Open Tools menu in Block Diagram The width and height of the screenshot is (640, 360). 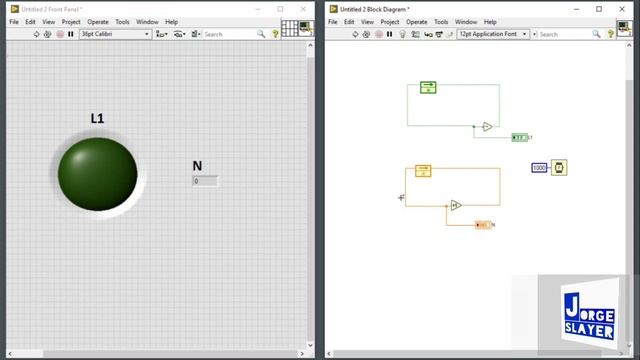tap(441, 22)
